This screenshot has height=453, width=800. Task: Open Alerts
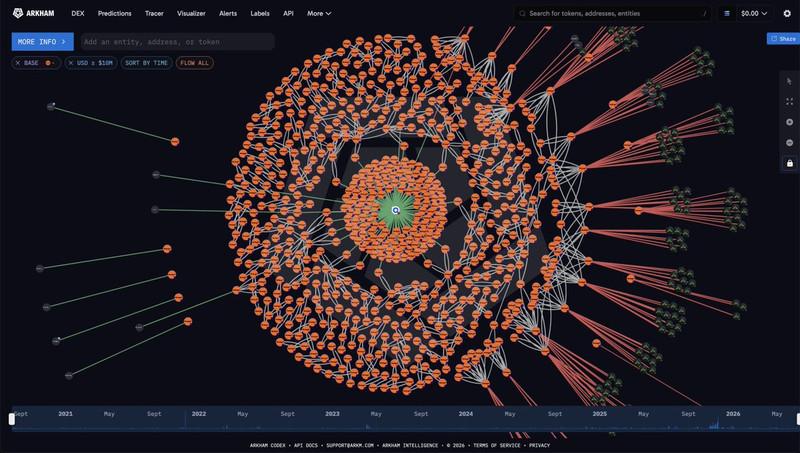tap(228, 13)
